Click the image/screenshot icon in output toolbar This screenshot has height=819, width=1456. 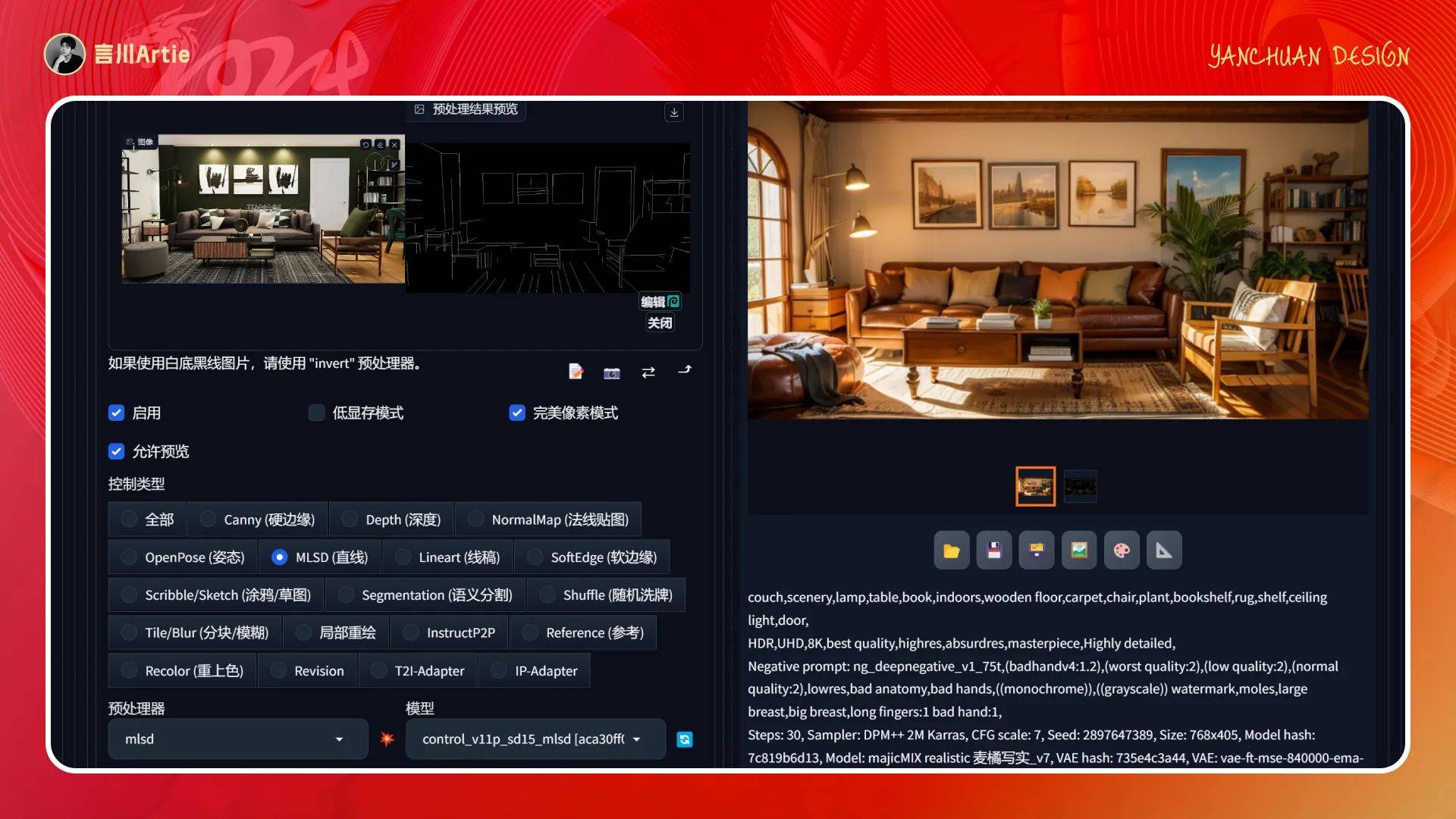1078,550
